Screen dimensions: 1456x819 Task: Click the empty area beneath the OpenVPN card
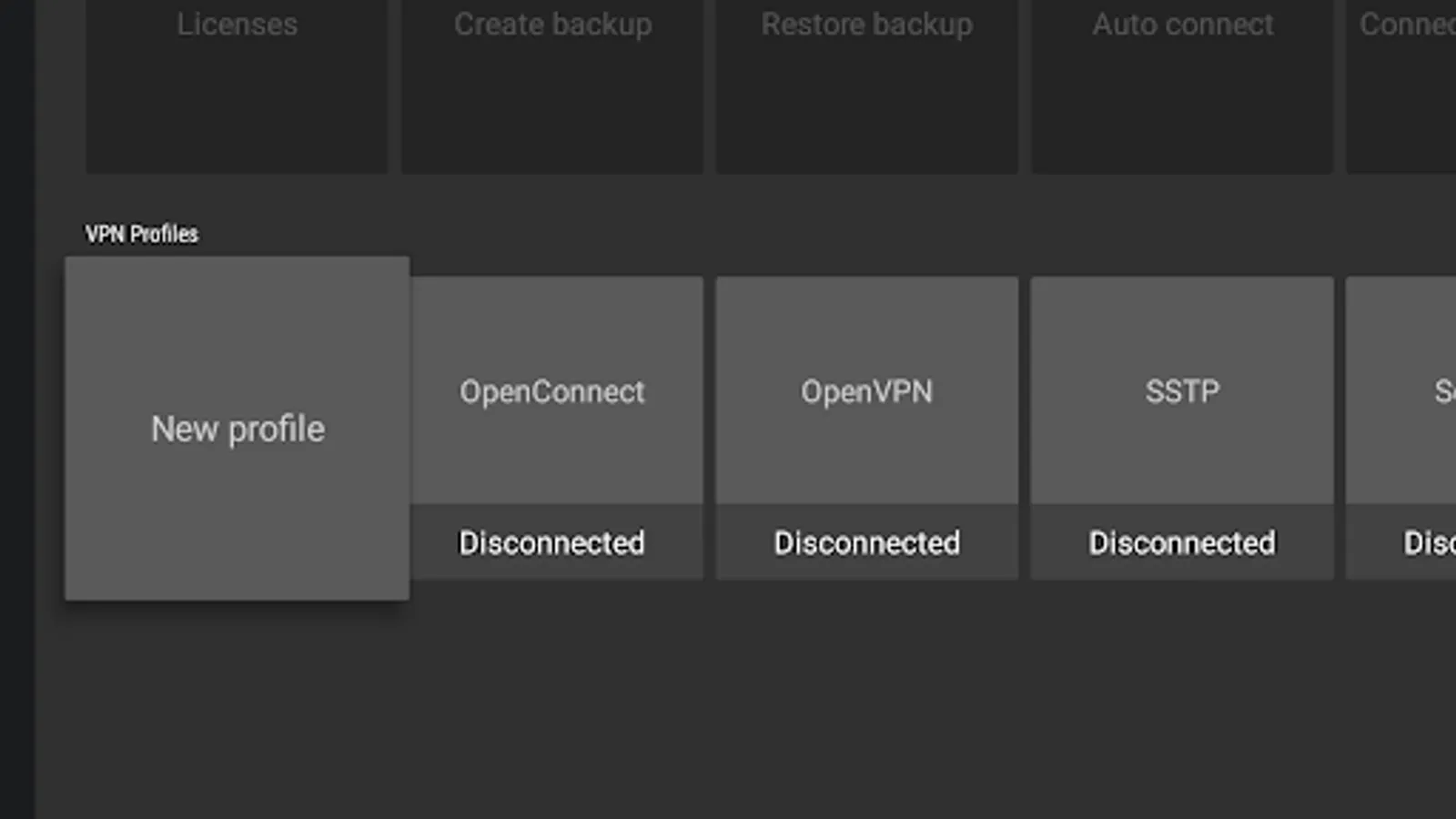tap(866, 701)
